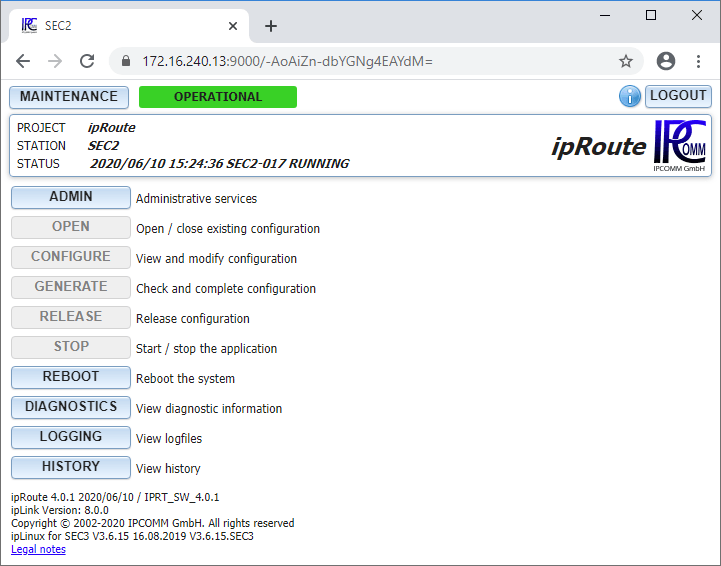The height and width of the screenshot is (566, 721).
Task: Reload the current page
Action: point(87,61)
